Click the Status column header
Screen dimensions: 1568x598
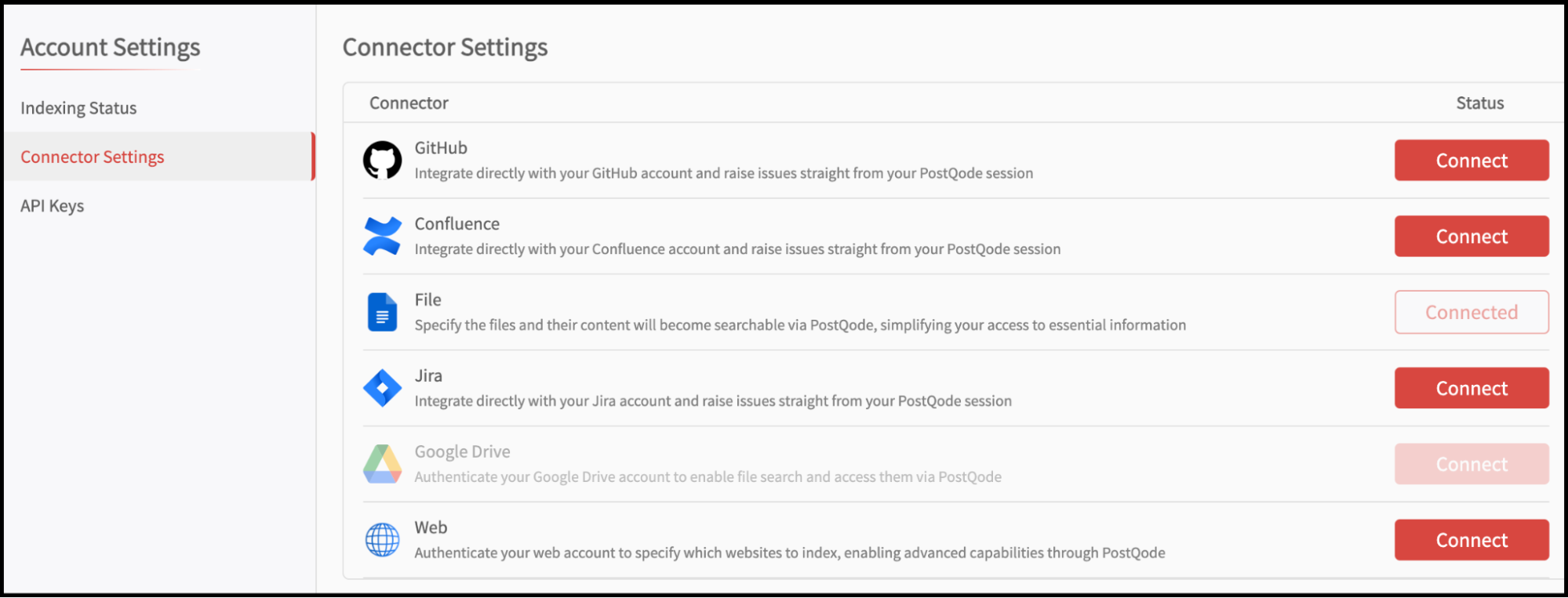[x=1480, y=103]
